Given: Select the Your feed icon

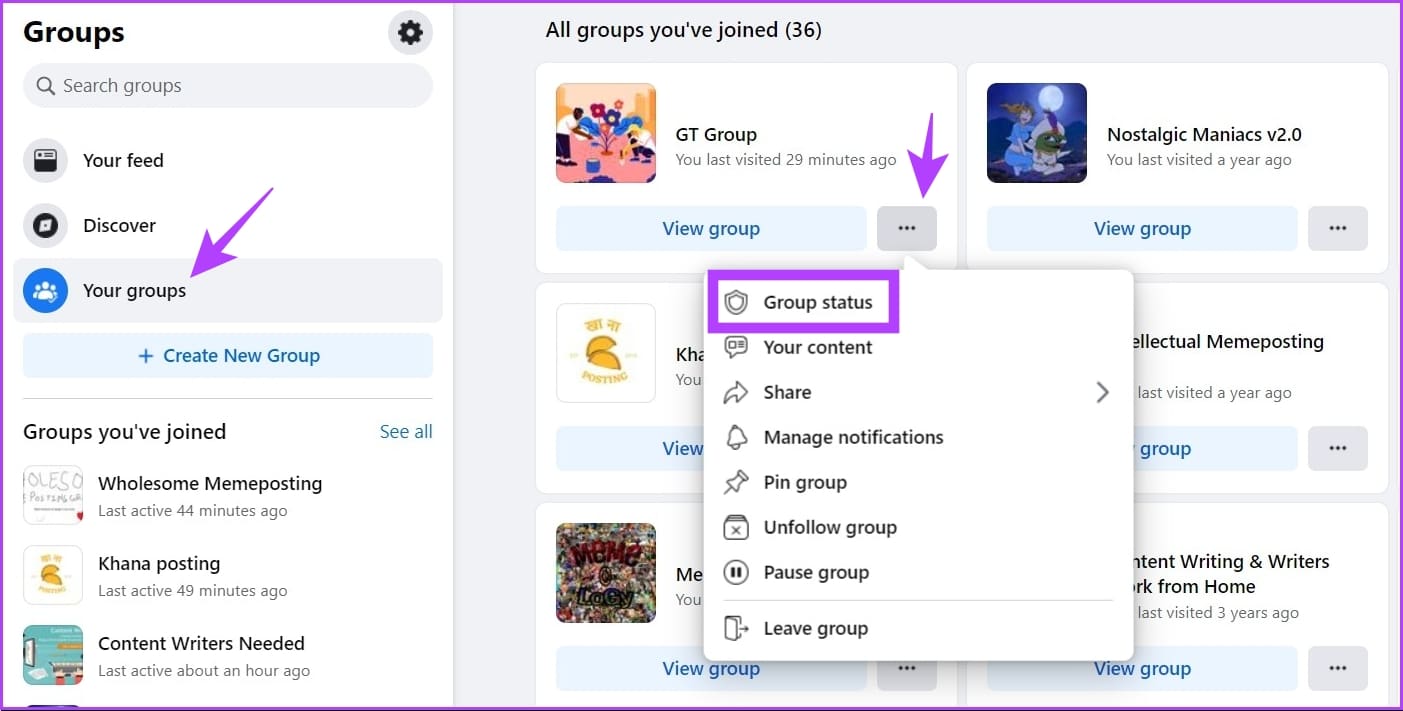Looking at the screenshot, I should (45, 160).
